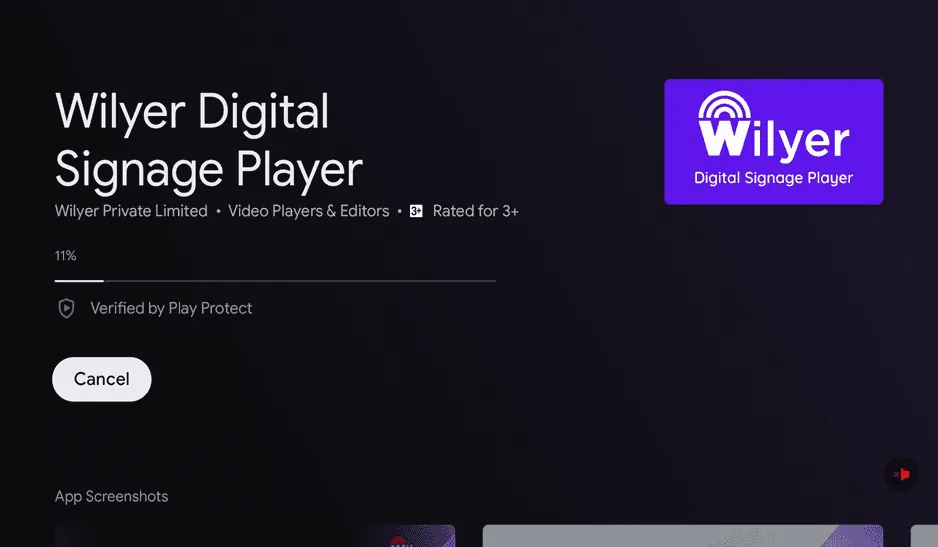Click the download progress bar
Image resolution: width=938 pixels, height=547 pixels.
275,281
